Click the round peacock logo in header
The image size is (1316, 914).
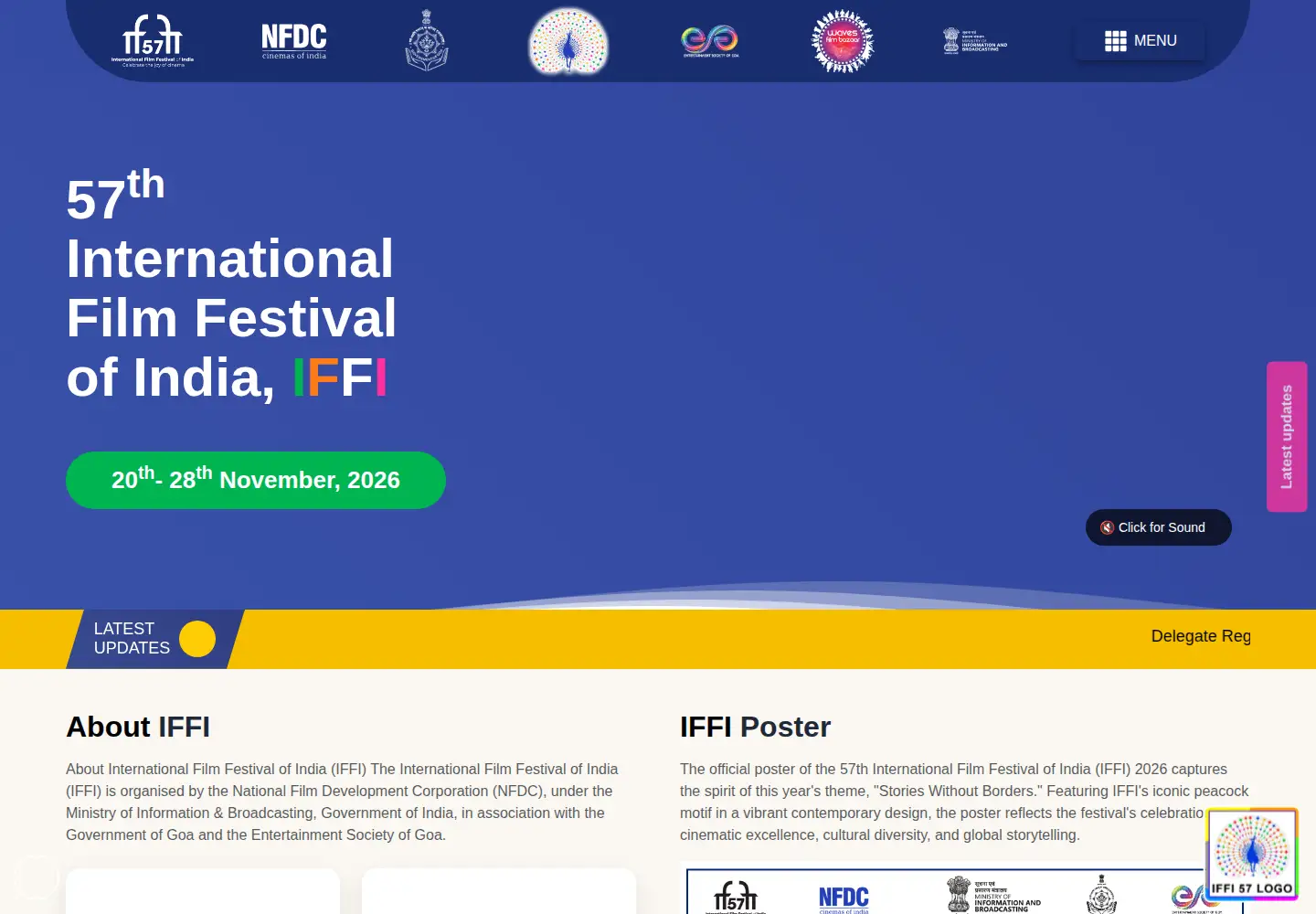(568, 41)
